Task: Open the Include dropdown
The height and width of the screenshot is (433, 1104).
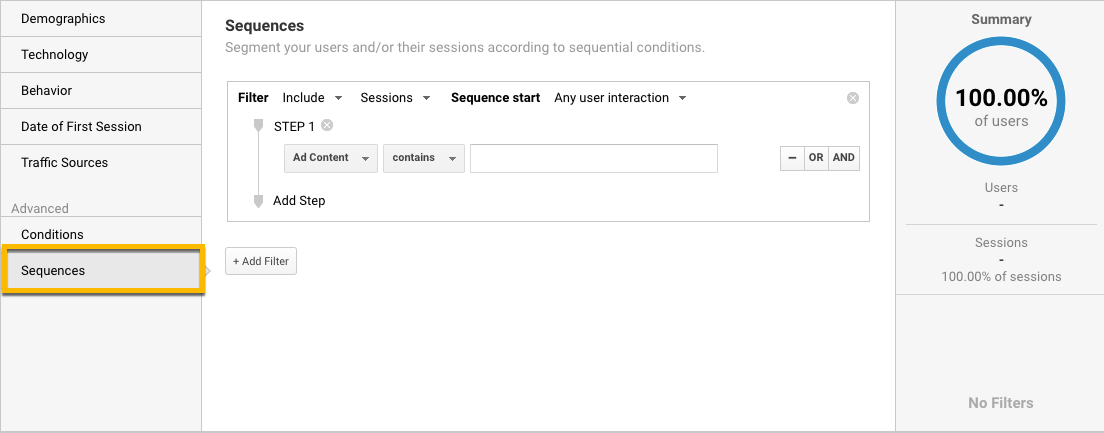Action: coord(312,98)
